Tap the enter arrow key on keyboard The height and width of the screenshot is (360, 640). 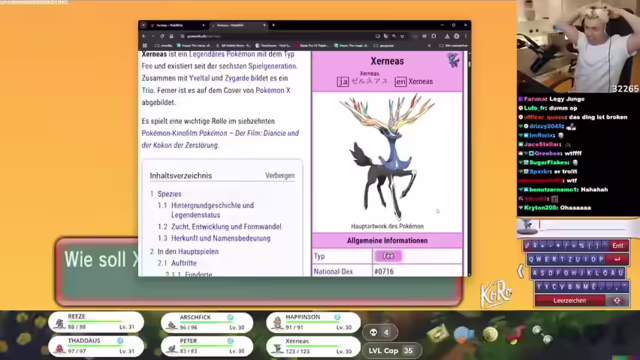tap(618, 259)
